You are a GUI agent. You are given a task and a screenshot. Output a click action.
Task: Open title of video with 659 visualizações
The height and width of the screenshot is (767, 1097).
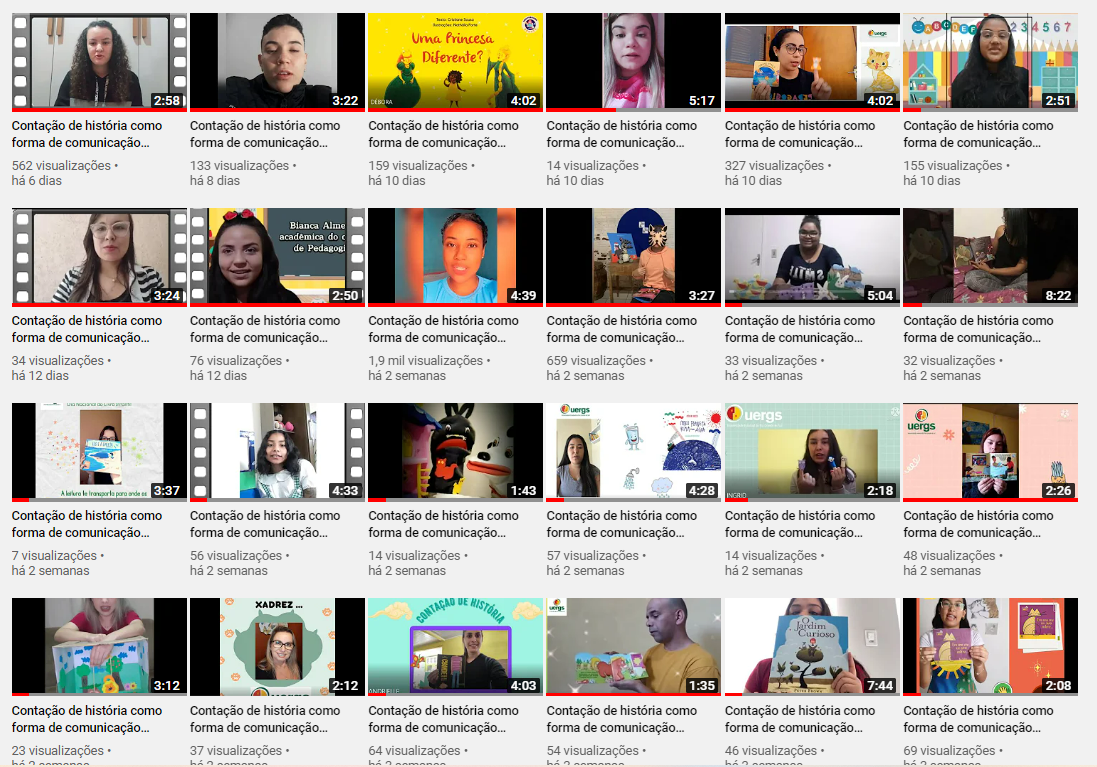pos(621,329)
